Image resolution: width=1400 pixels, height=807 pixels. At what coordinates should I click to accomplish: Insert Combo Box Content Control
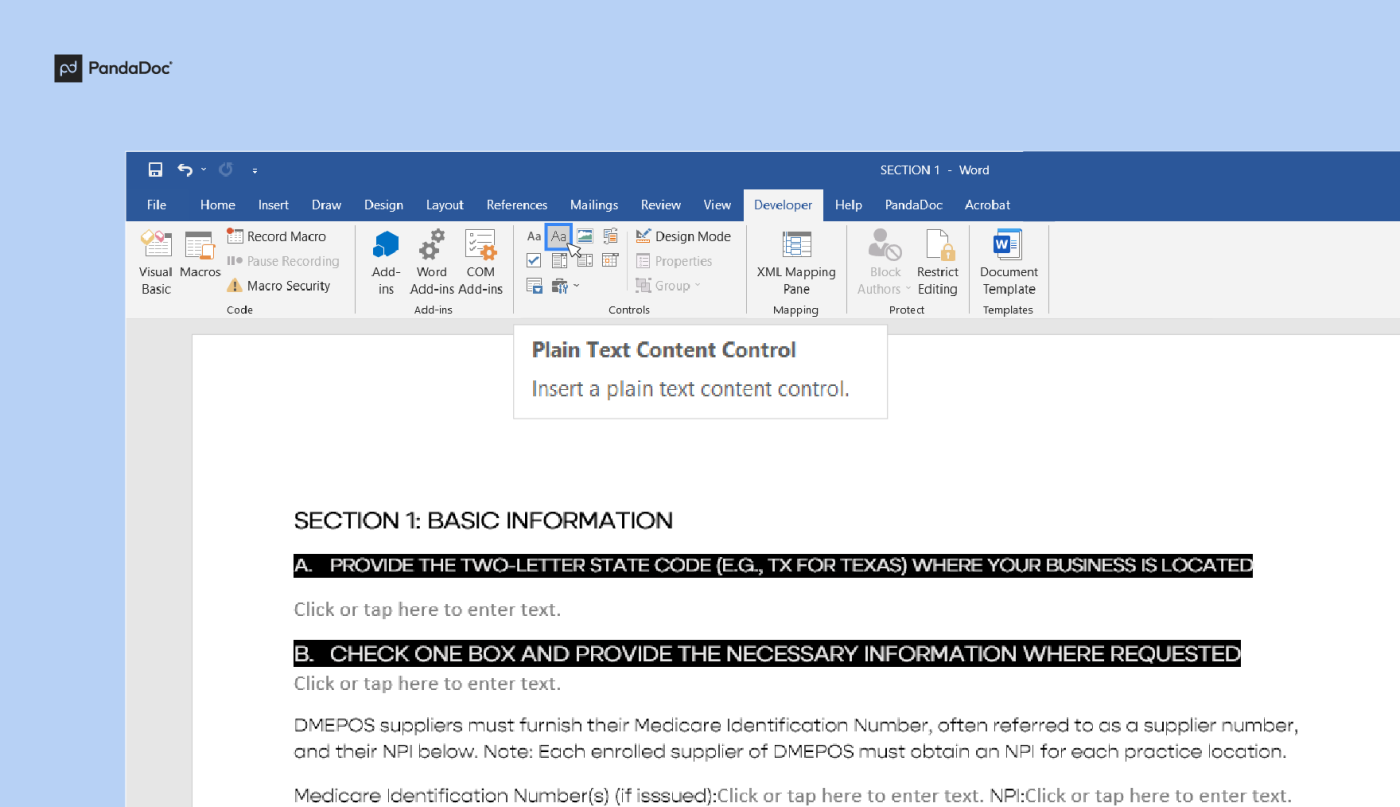[x=559, y=261]
